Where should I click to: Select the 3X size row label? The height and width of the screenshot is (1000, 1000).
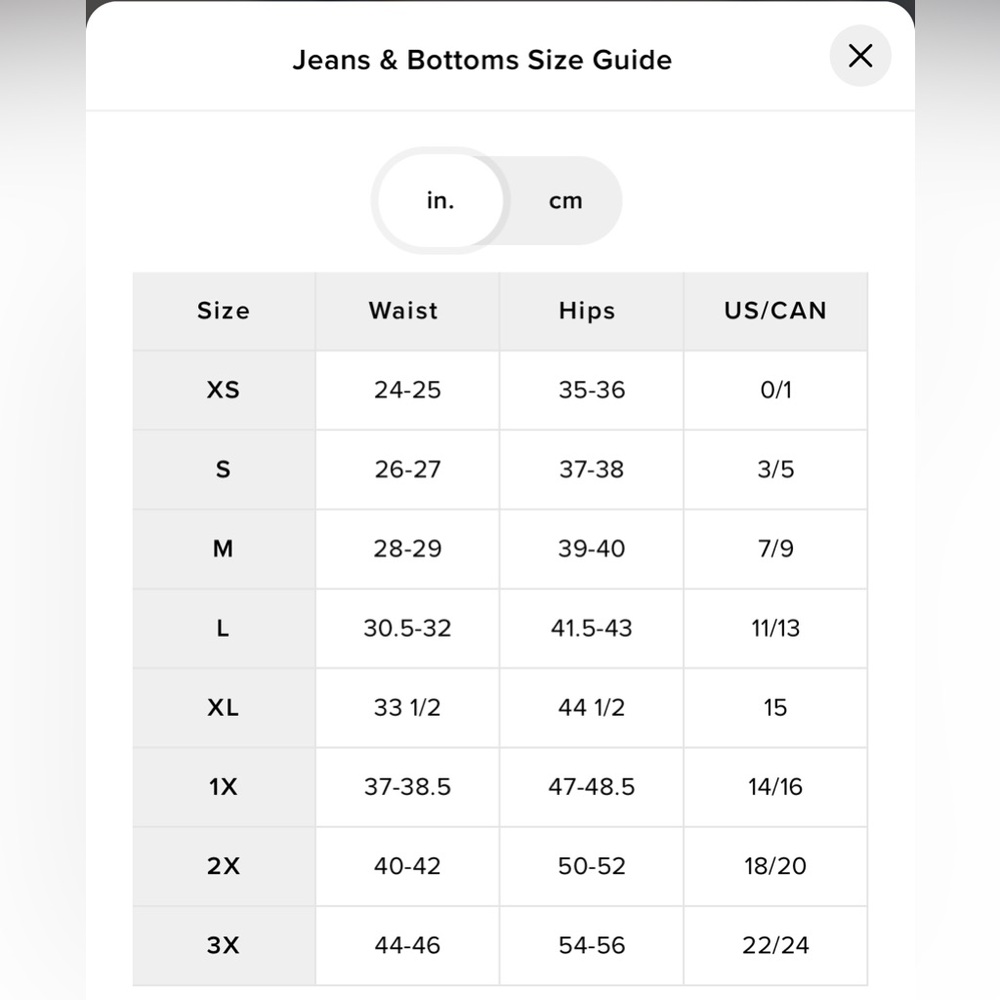223,945
